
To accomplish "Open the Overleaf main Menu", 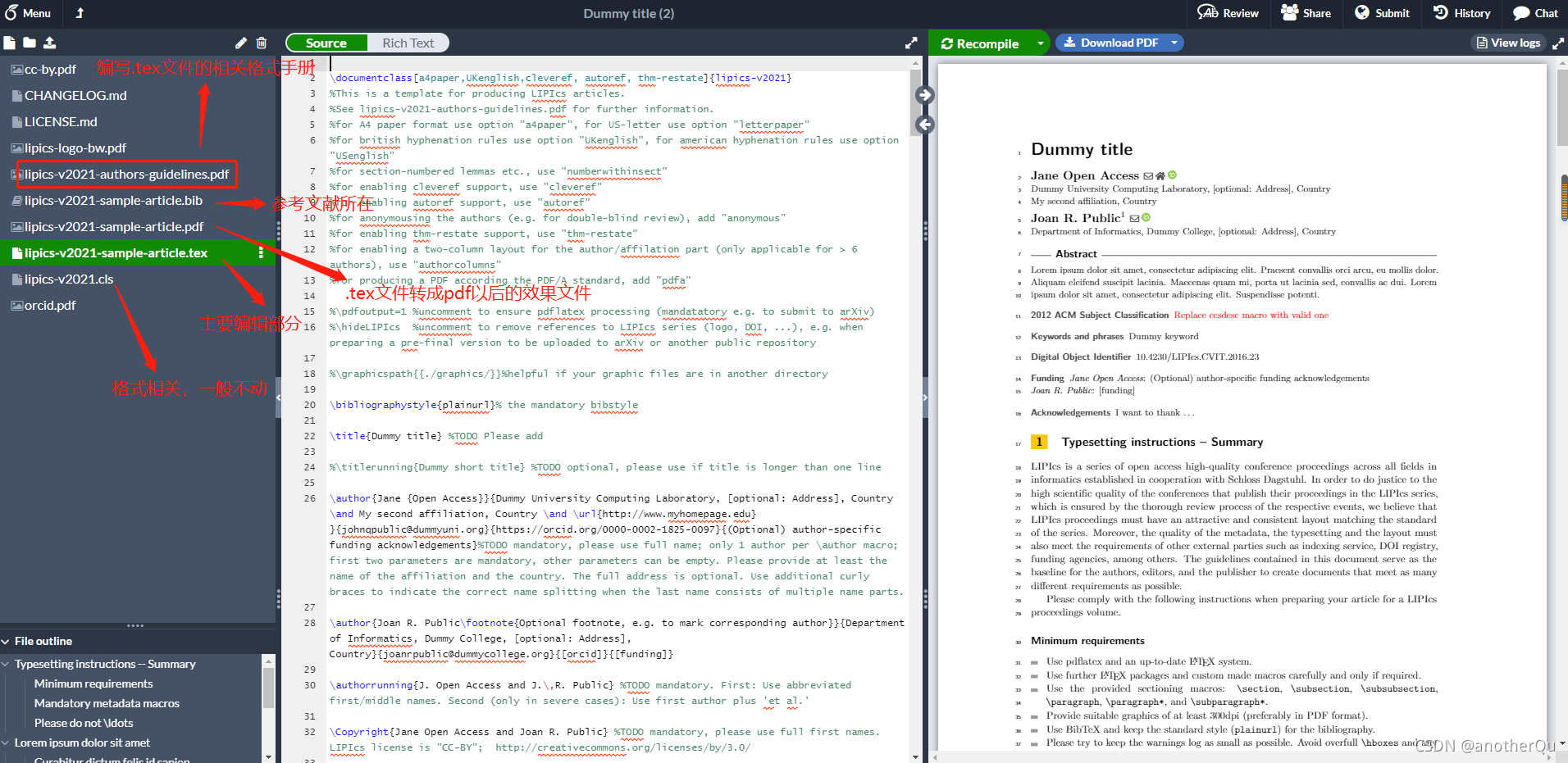I will (28, 13).
